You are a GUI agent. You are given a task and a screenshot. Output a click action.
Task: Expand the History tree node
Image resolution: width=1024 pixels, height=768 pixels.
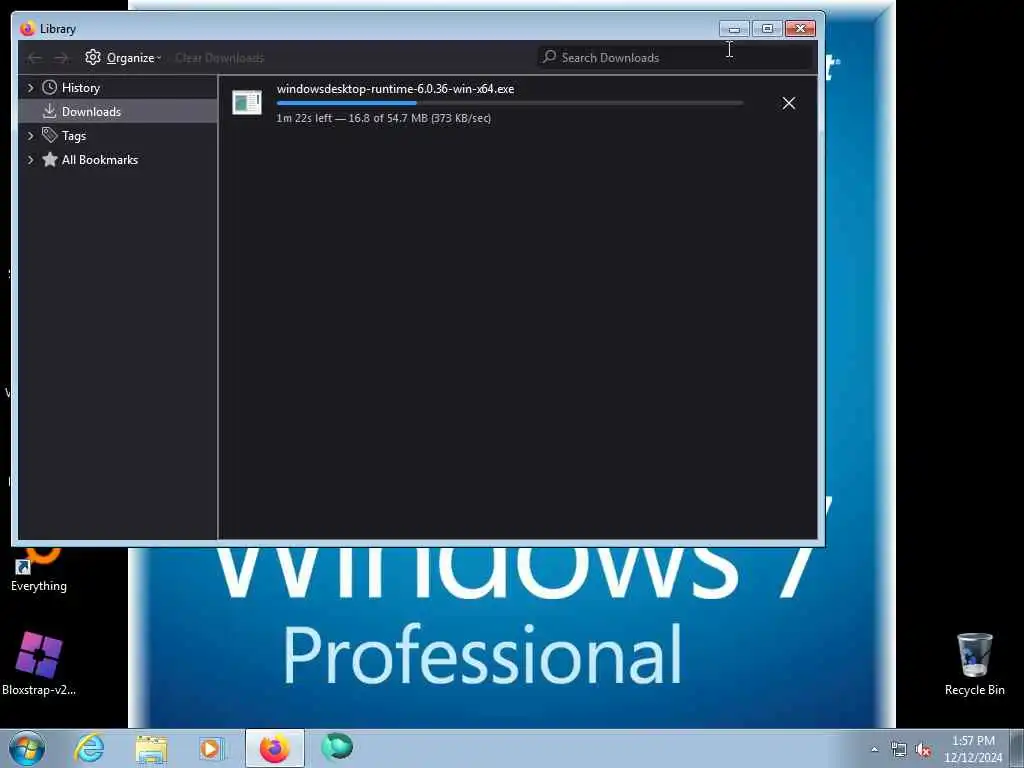(x=30, y=87)
